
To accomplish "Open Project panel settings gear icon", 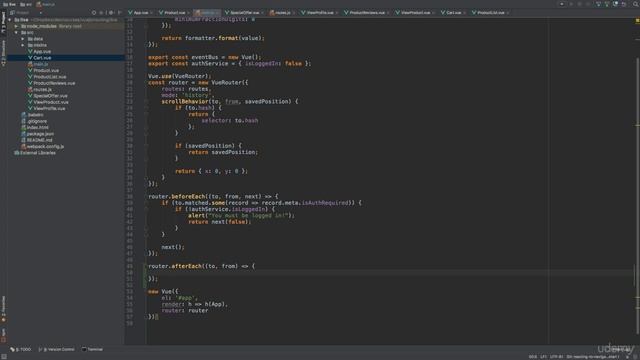I will click(x=111, y=13).
